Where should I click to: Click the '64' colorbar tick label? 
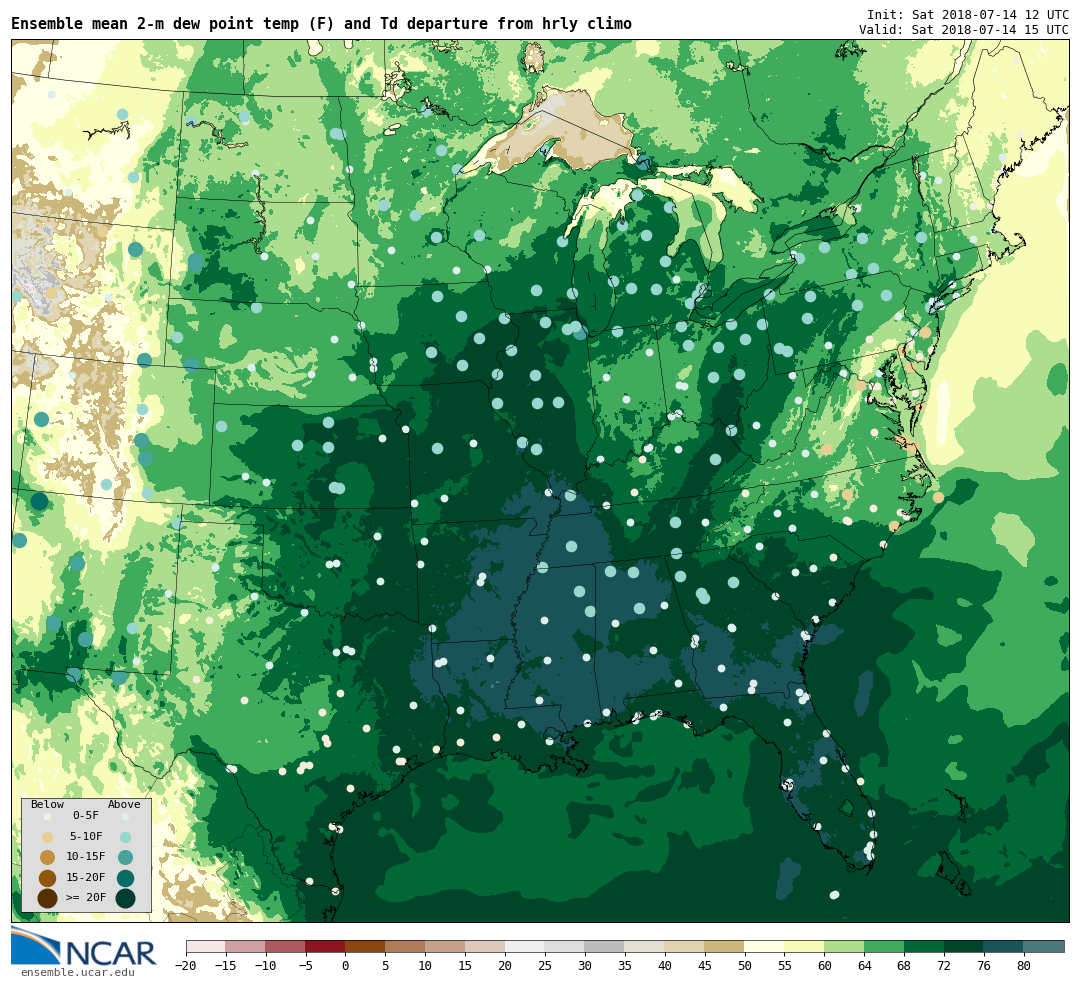point(865,966)
